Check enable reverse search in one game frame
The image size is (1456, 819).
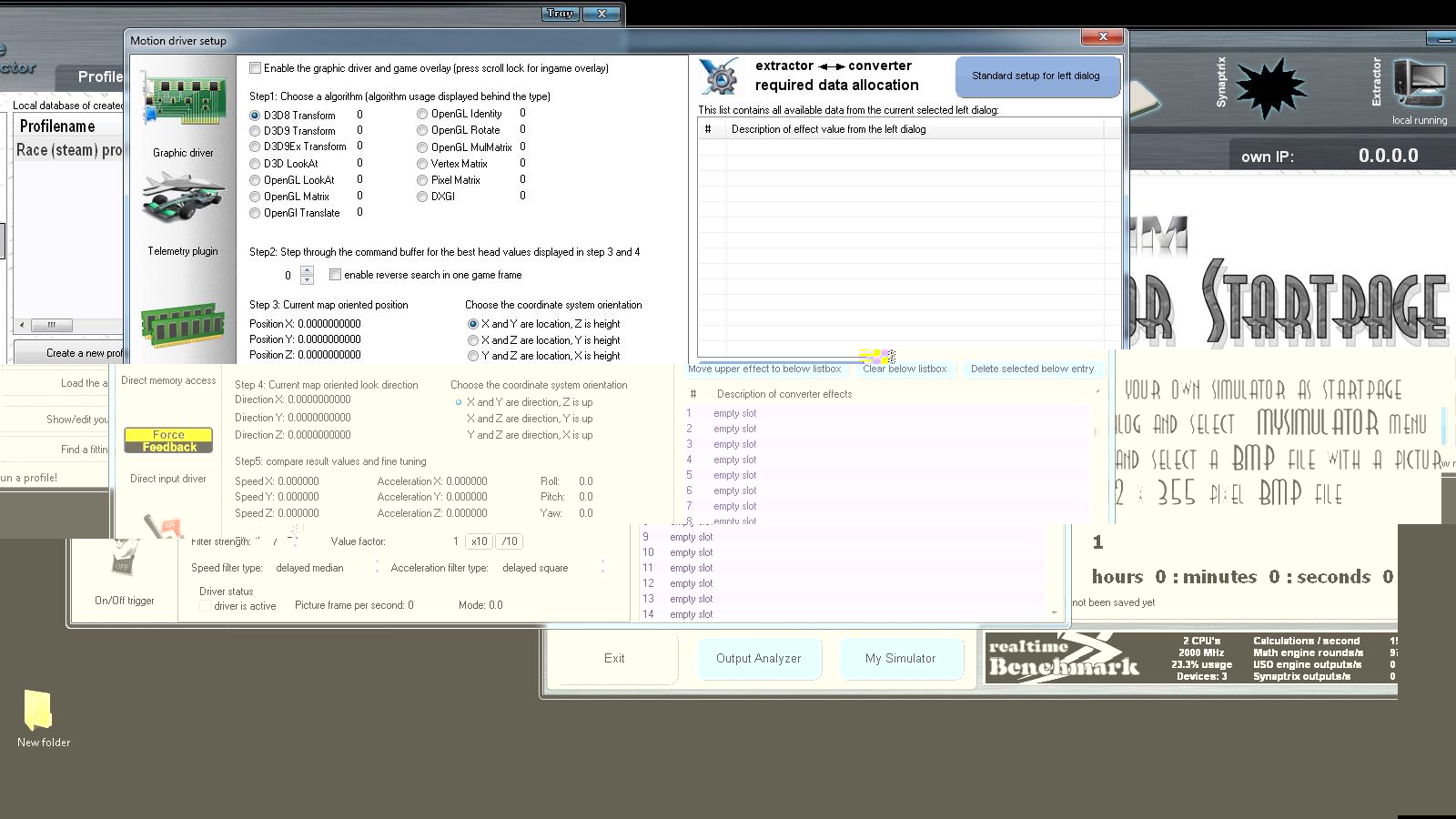pos(336,275)
